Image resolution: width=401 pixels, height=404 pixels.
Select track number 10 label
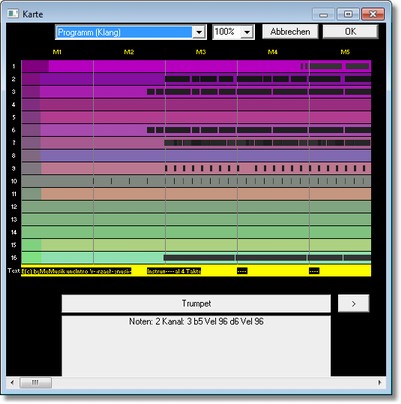pyautogui.click(x=14, y=181)
